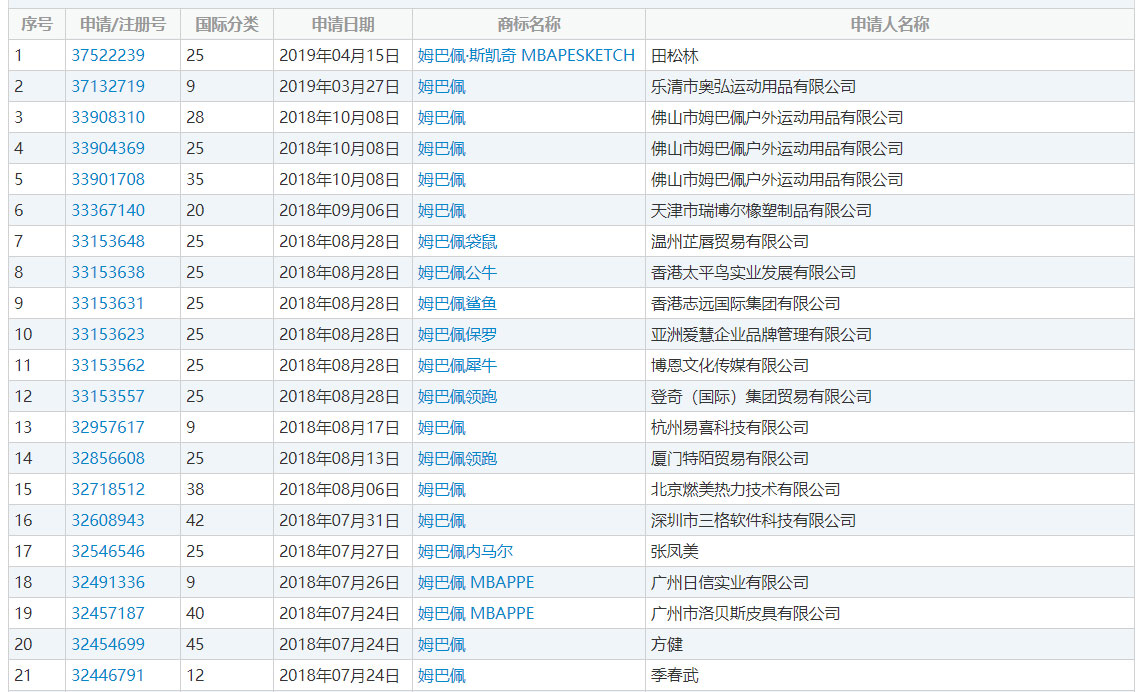1141x692 pixels.
Task: Click the 序号 column header
Action: [37, 25]
